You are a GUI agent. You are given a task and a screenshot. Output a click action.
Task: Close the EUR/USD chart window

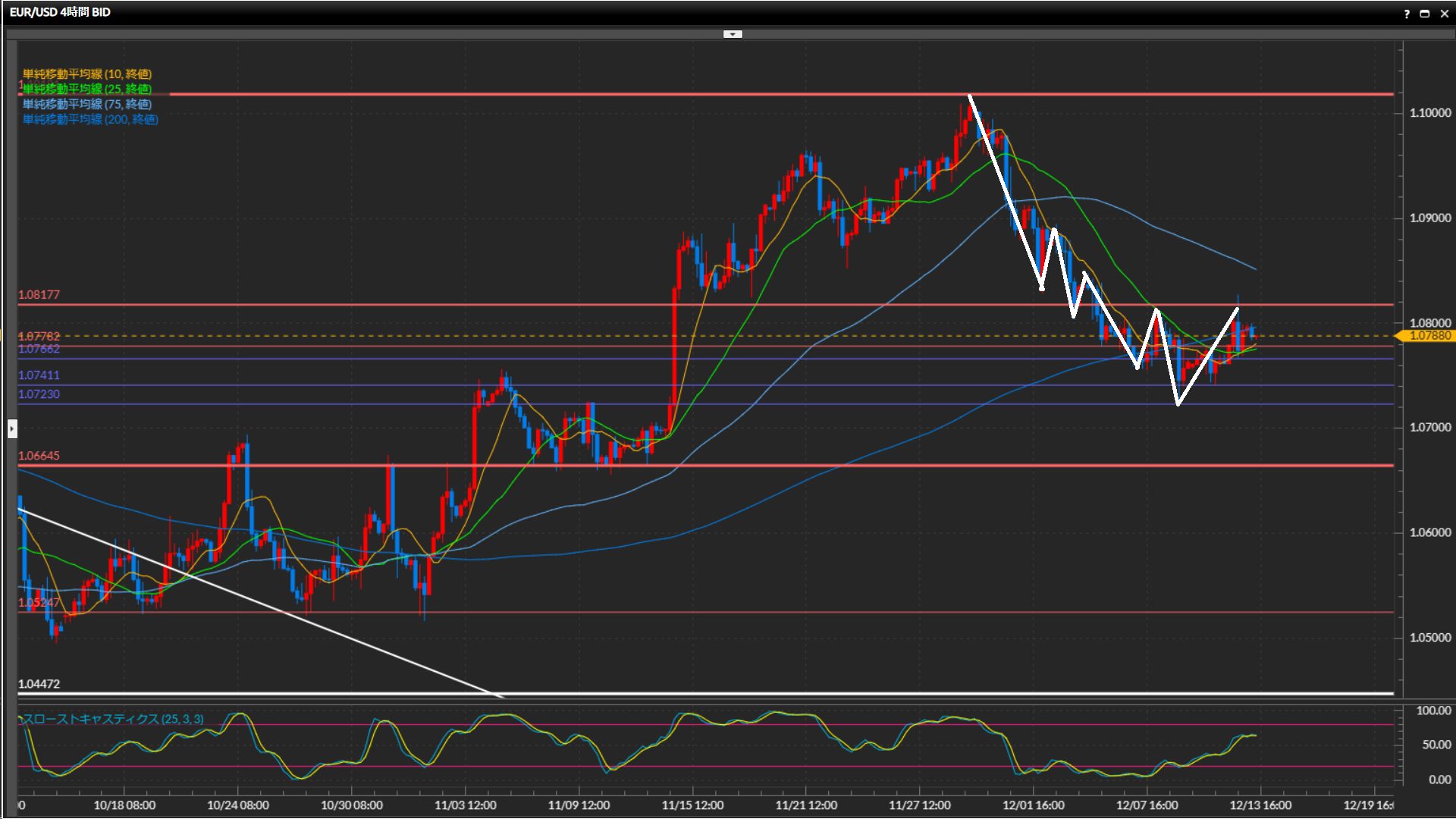click(1444, 14)
